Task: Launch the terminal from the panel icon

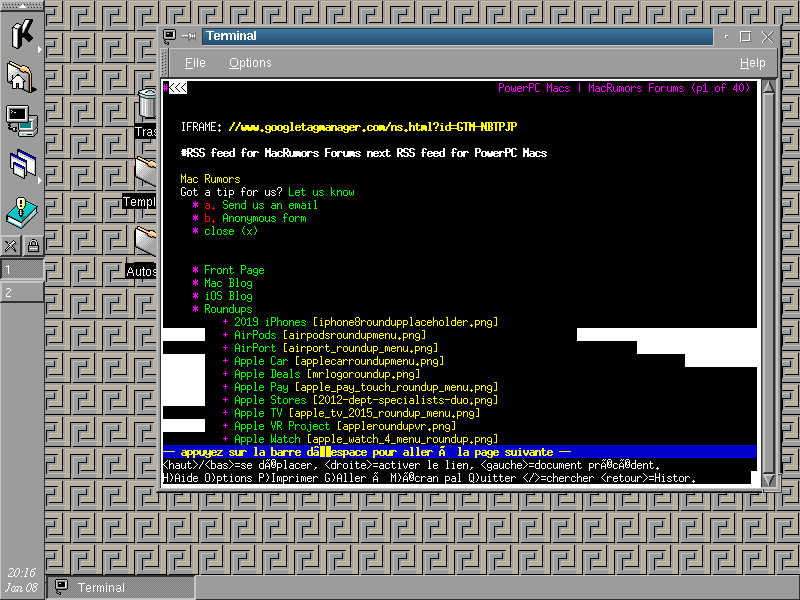Action: 21,120
